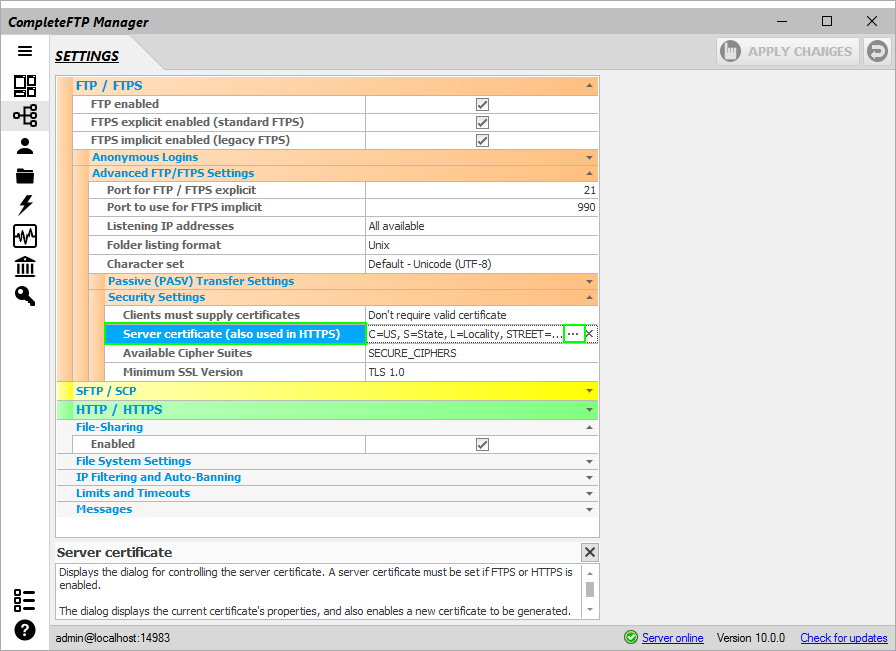The image size is (896, 651).
Task: Open the checklist icon at sidebar bottom
Action: click(25, 600)
